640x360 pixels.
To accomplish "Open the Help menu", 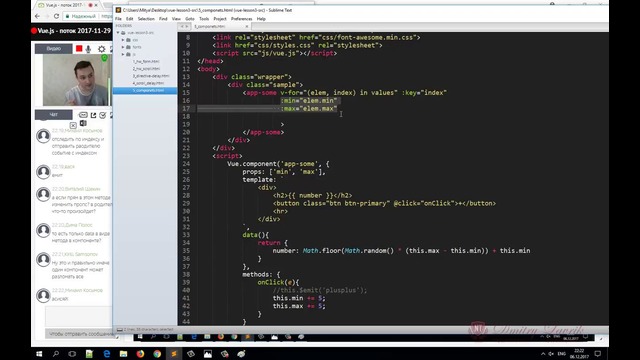I will pyautogui.click(x=261, y=19).
